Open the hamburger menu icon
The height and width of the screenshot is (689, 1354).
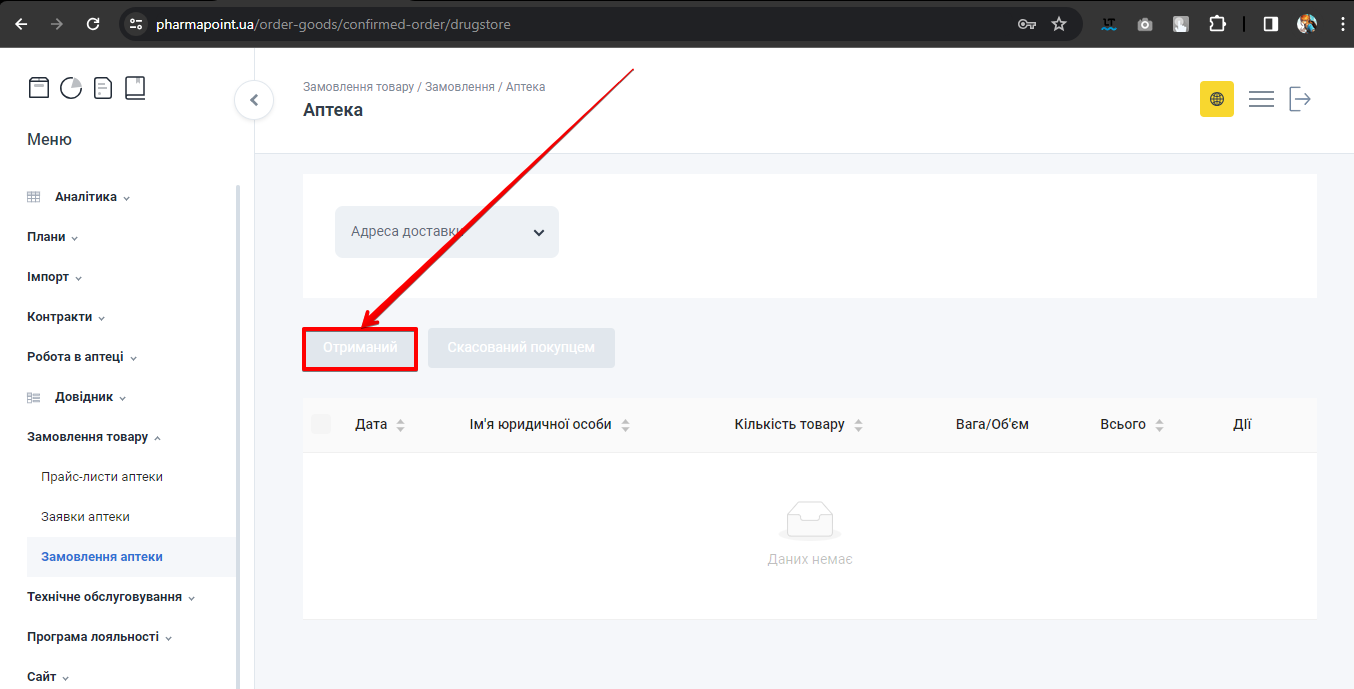[x=1261, y=99]
